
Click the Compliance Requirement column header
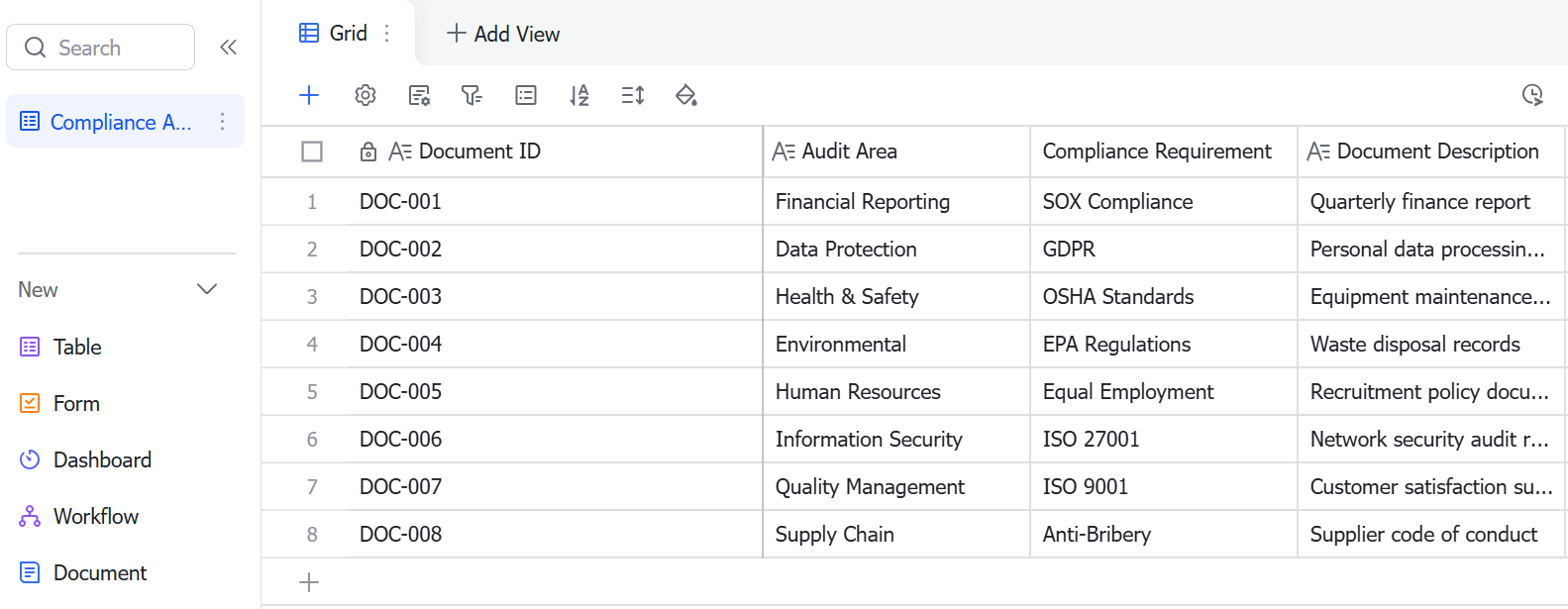point(1164,152)
